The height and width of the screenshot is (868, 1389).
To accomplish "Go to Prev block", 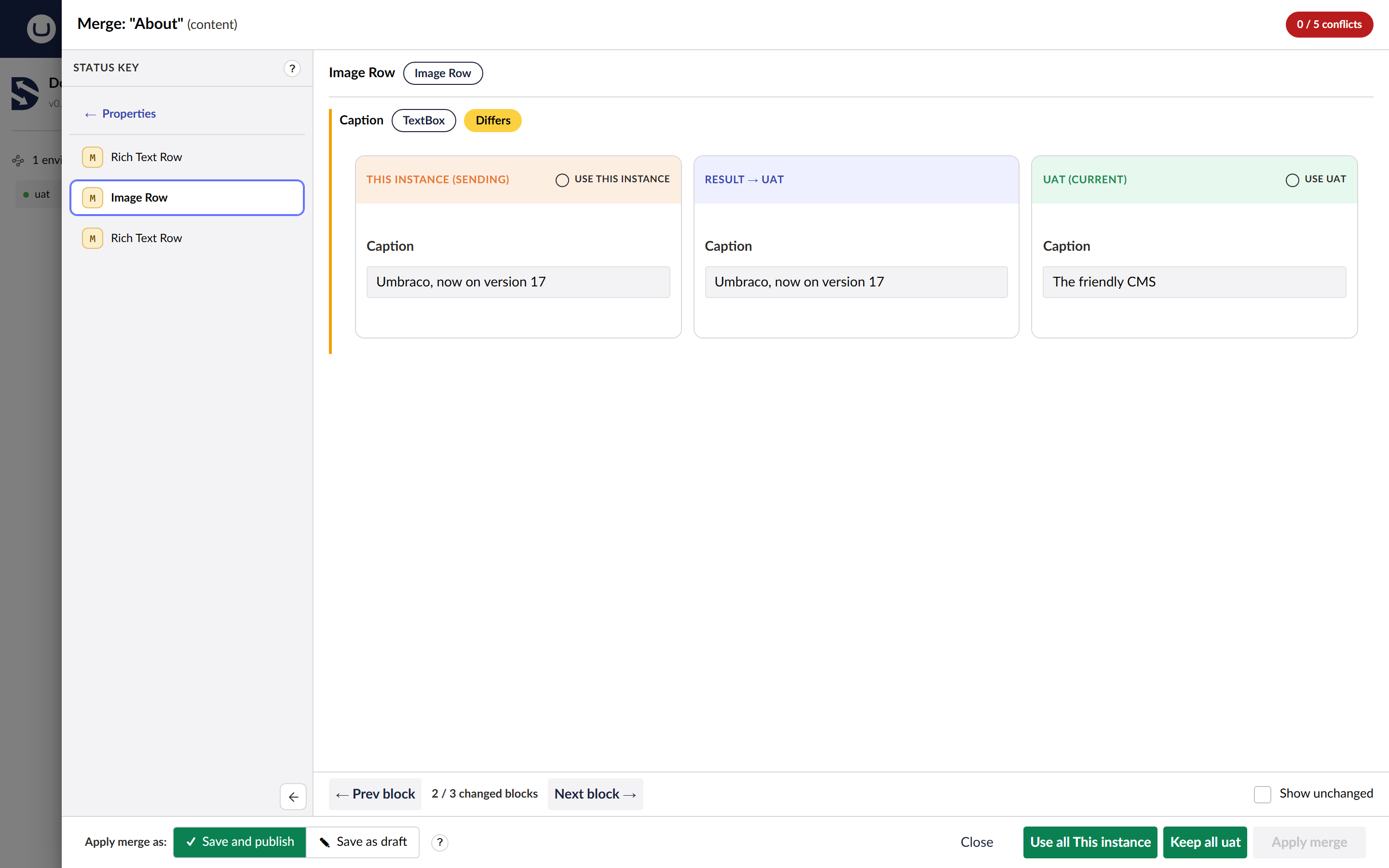I will coord(375,794).
